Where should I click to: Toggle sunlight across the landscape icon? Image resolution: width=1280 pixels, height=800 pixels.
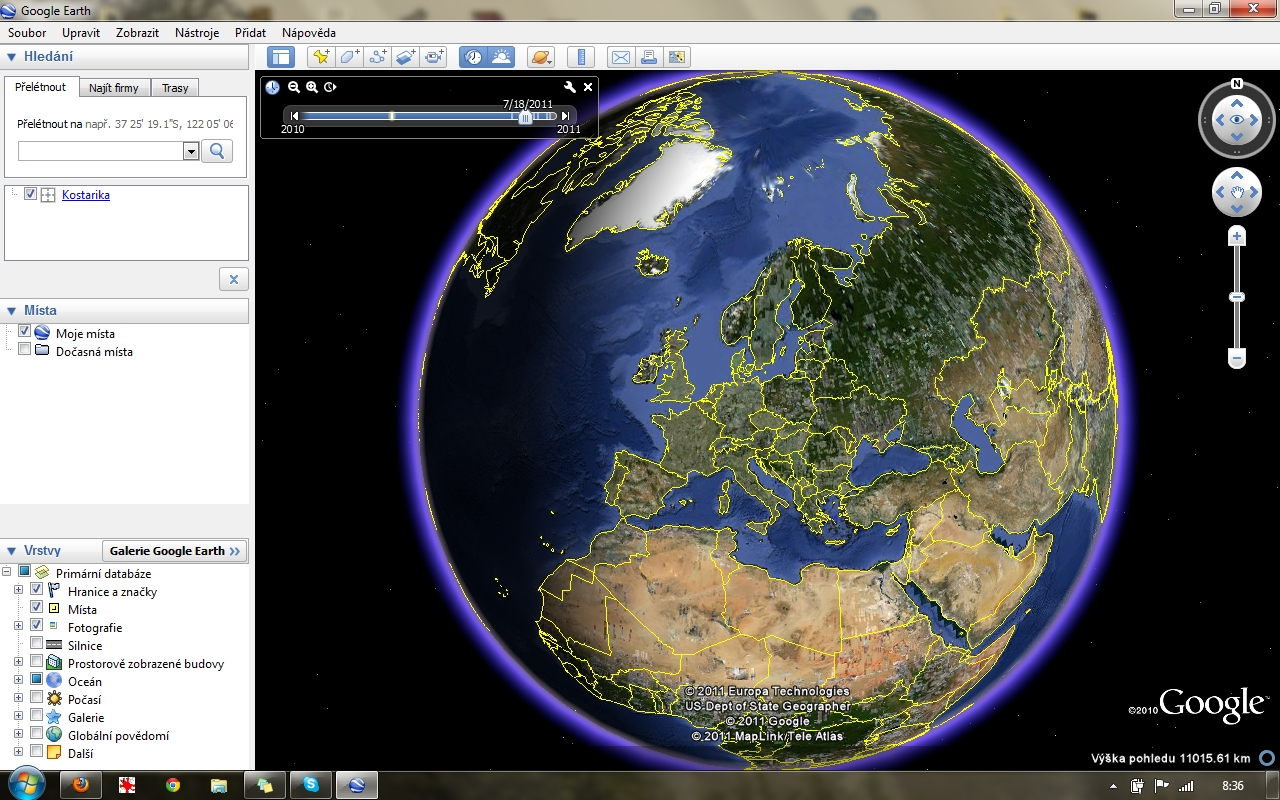pos(501,57)
